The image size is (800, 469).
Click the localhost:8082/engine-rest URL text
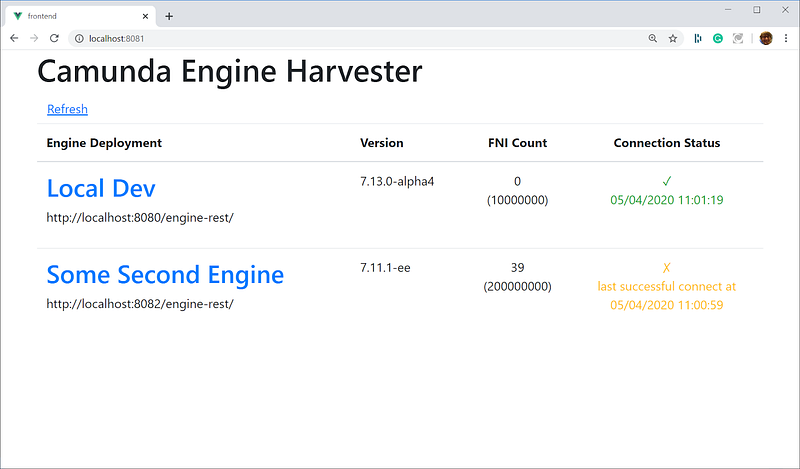point(140,304)
